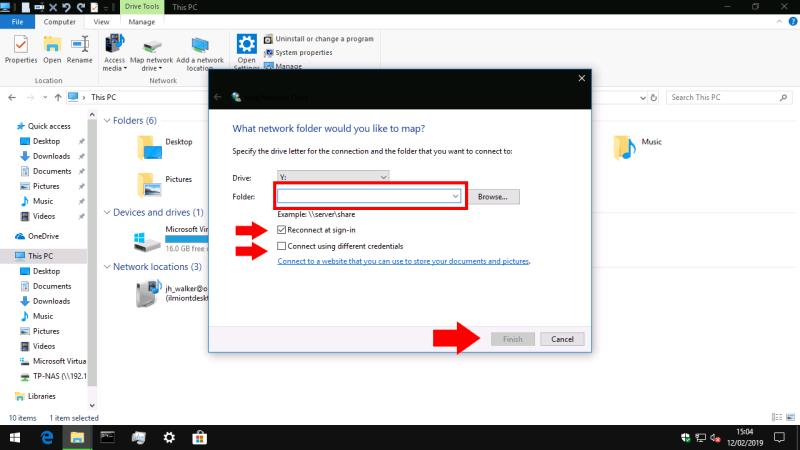800x450 pixels.
Task: Go back in File Explorer
Action: [x=12, y=97]
